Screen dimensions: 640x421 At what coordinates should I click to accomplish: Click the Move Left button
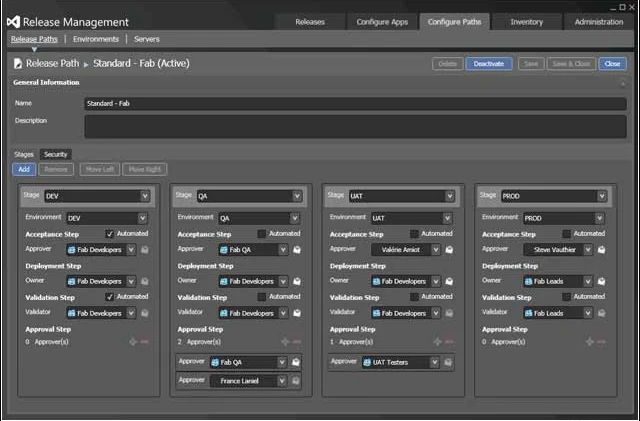click(x=100, y=169)
